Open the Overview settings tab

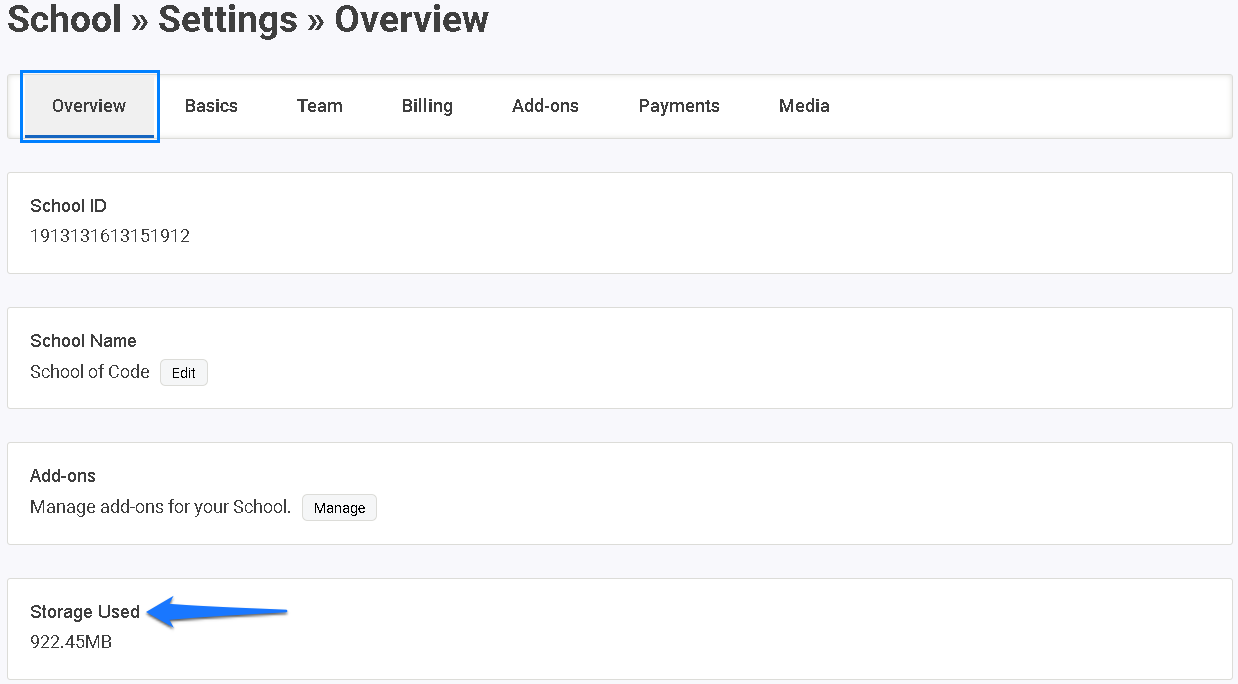pyautogui.click(x=89, y=106)
